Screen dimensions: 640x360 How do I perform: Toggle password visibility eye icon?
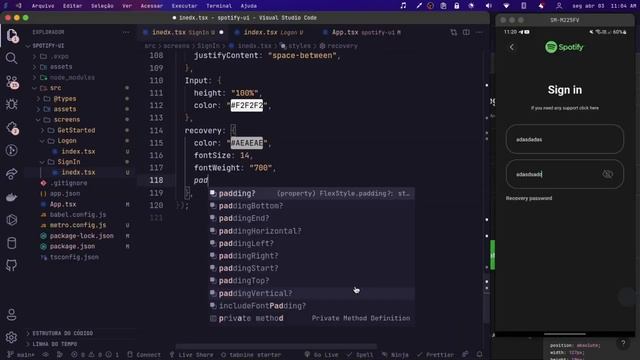point(608,174)
